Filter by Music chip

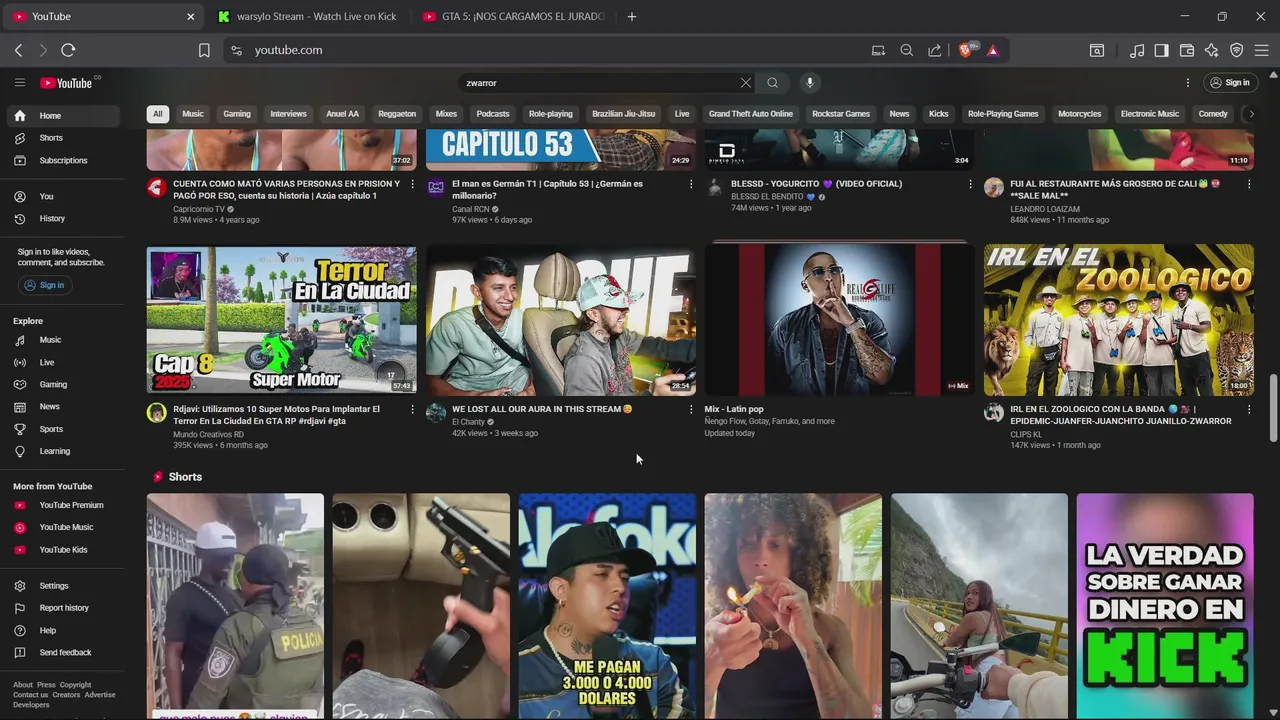pos(193,114)
